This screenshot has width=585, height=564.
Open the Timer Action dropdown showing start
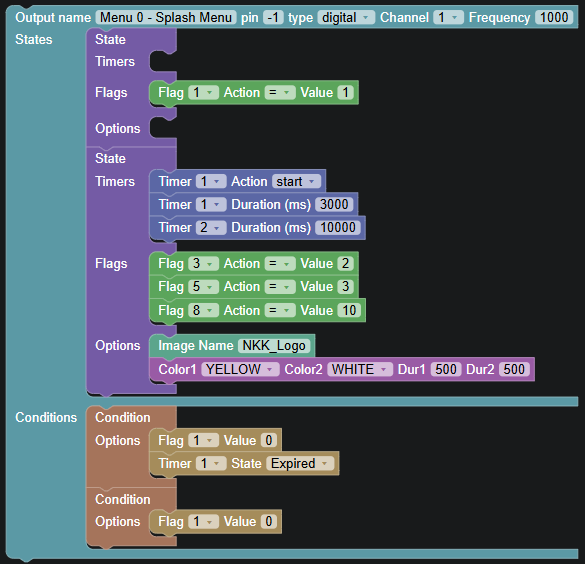click(296, 182)
